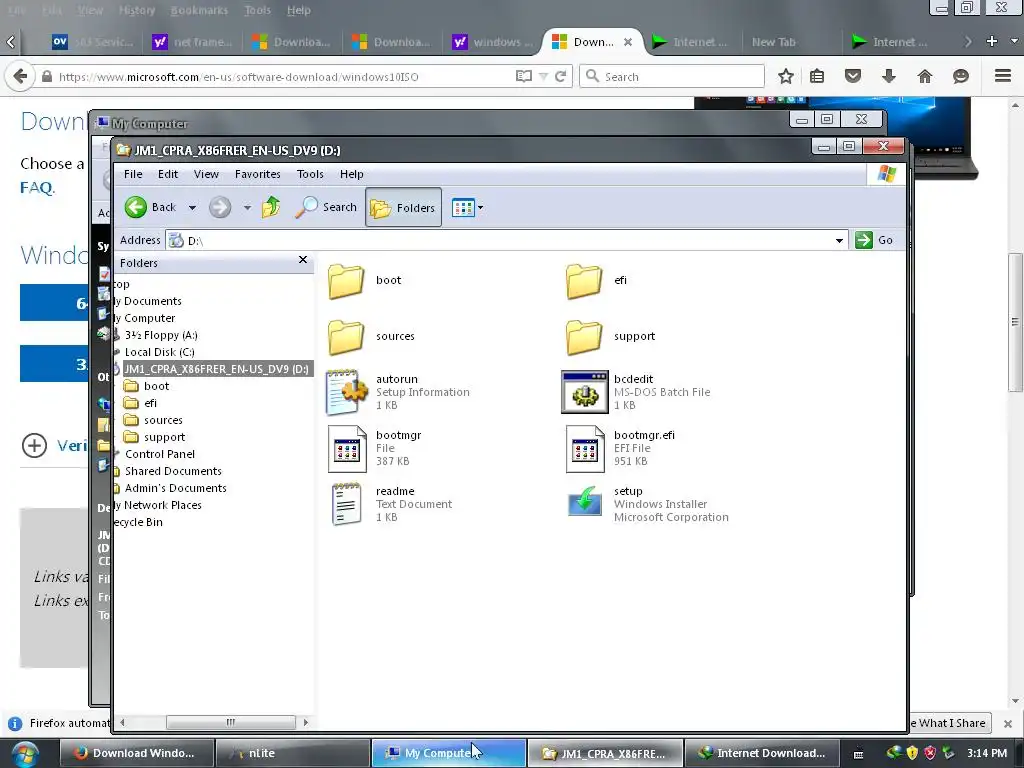The width and height of the screenshot is (1024, 768).
Task: Expand the Back history dropdown arrow
Action: [x=192, y=208]
